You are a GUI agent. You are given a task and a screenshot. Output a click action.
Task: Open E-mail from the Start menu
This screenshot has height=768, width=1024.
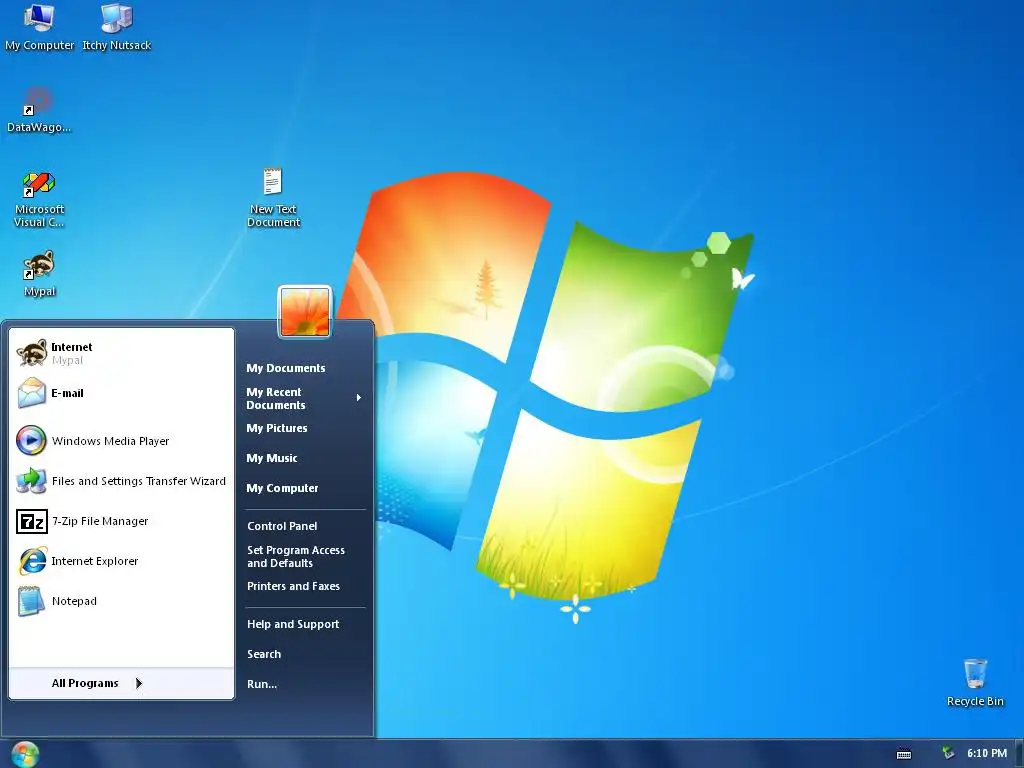click(121, 393)
